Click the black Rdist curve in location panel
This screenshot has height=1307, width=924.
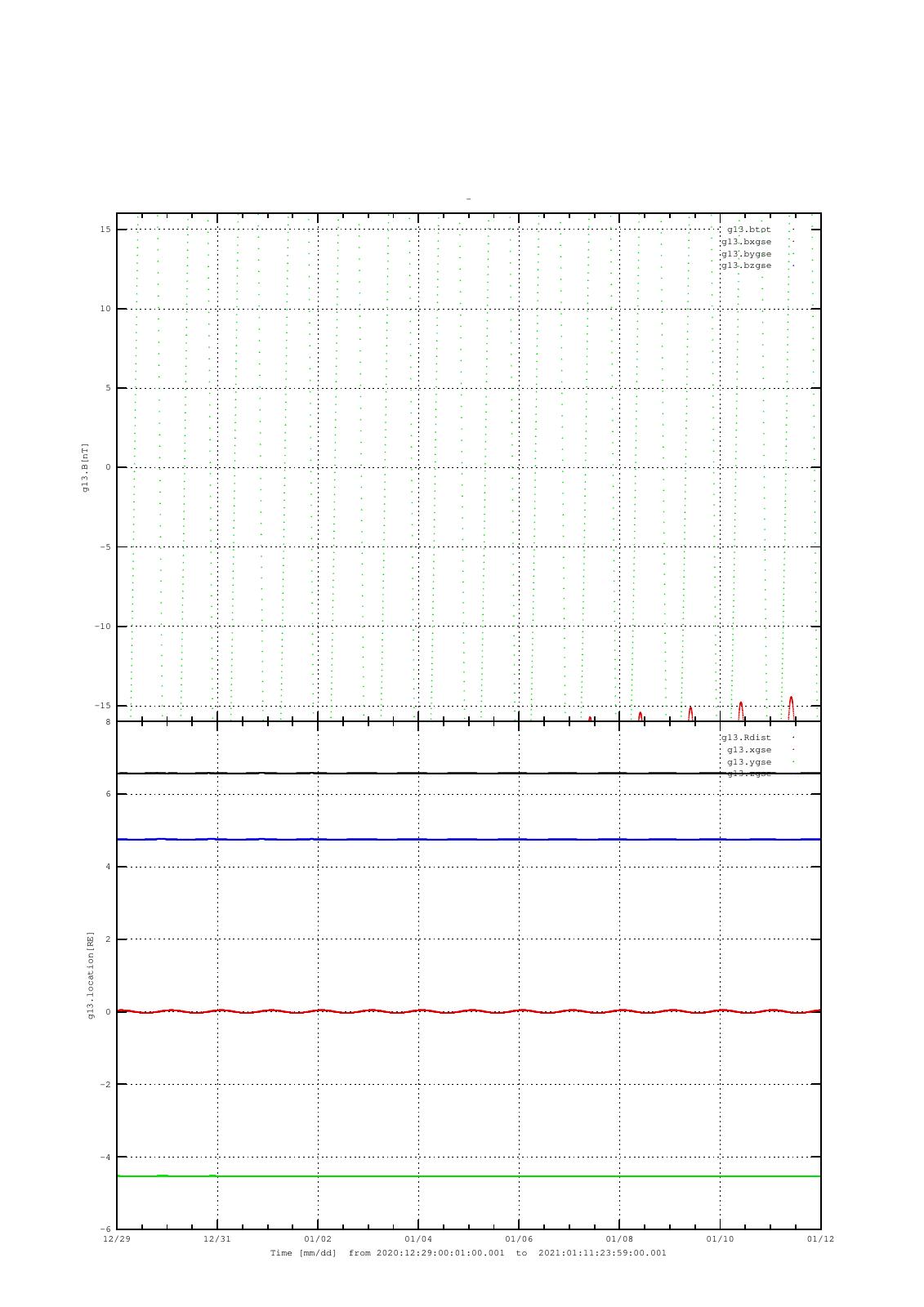click(x=468, y=773)
